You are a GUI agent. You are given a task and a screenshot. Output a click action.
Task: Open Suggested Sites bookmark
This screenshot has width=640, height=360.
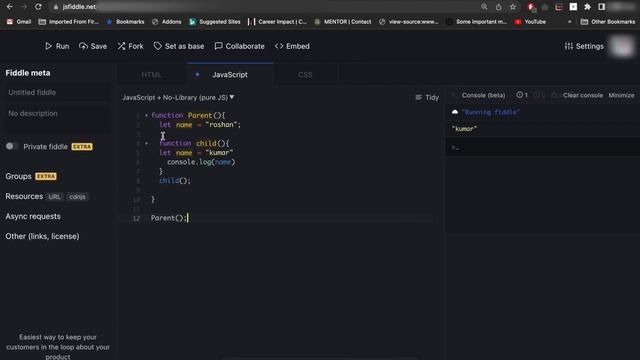215,22
